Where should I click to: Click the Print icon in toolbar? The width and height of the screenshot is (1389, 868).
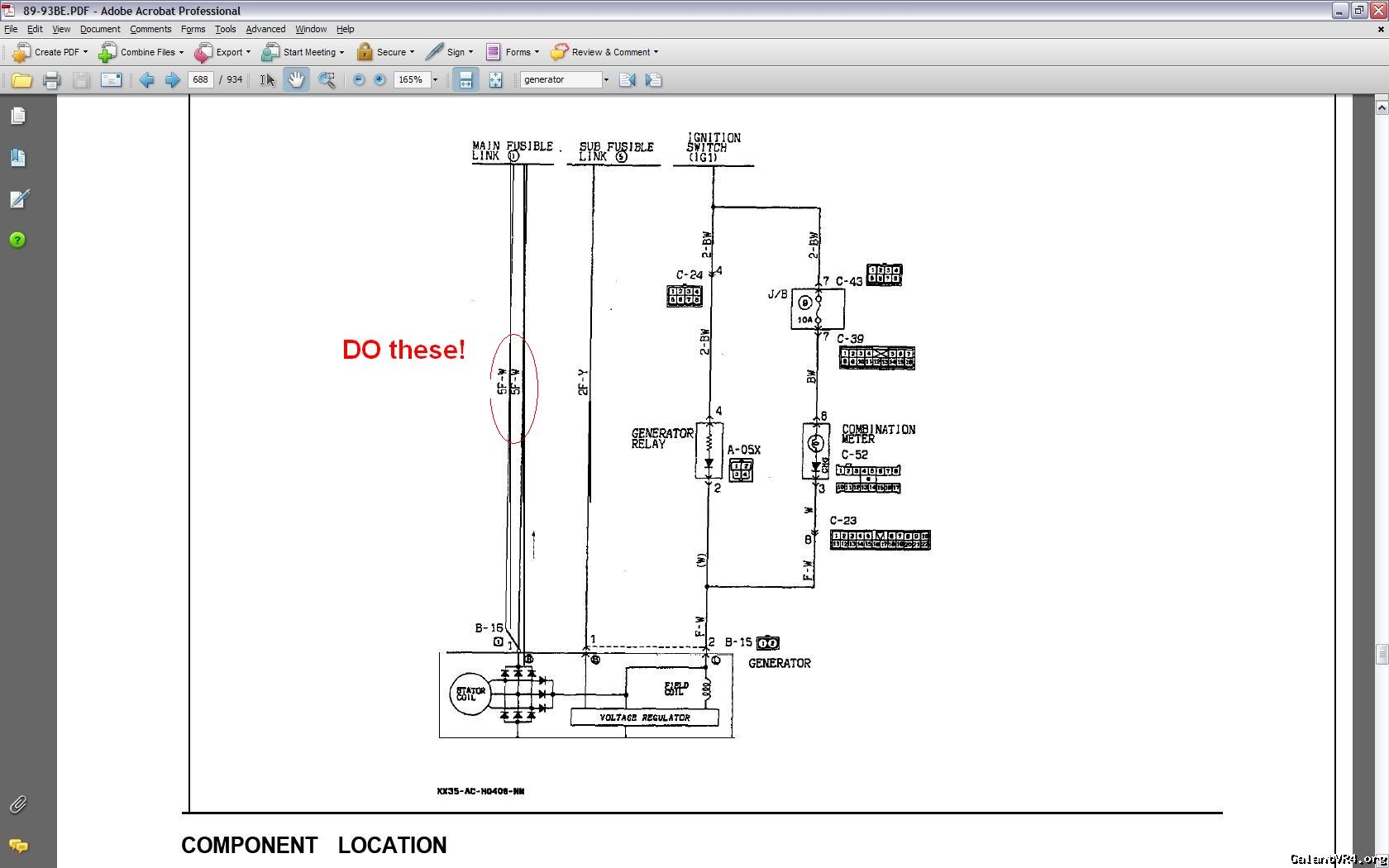(51, 80)
